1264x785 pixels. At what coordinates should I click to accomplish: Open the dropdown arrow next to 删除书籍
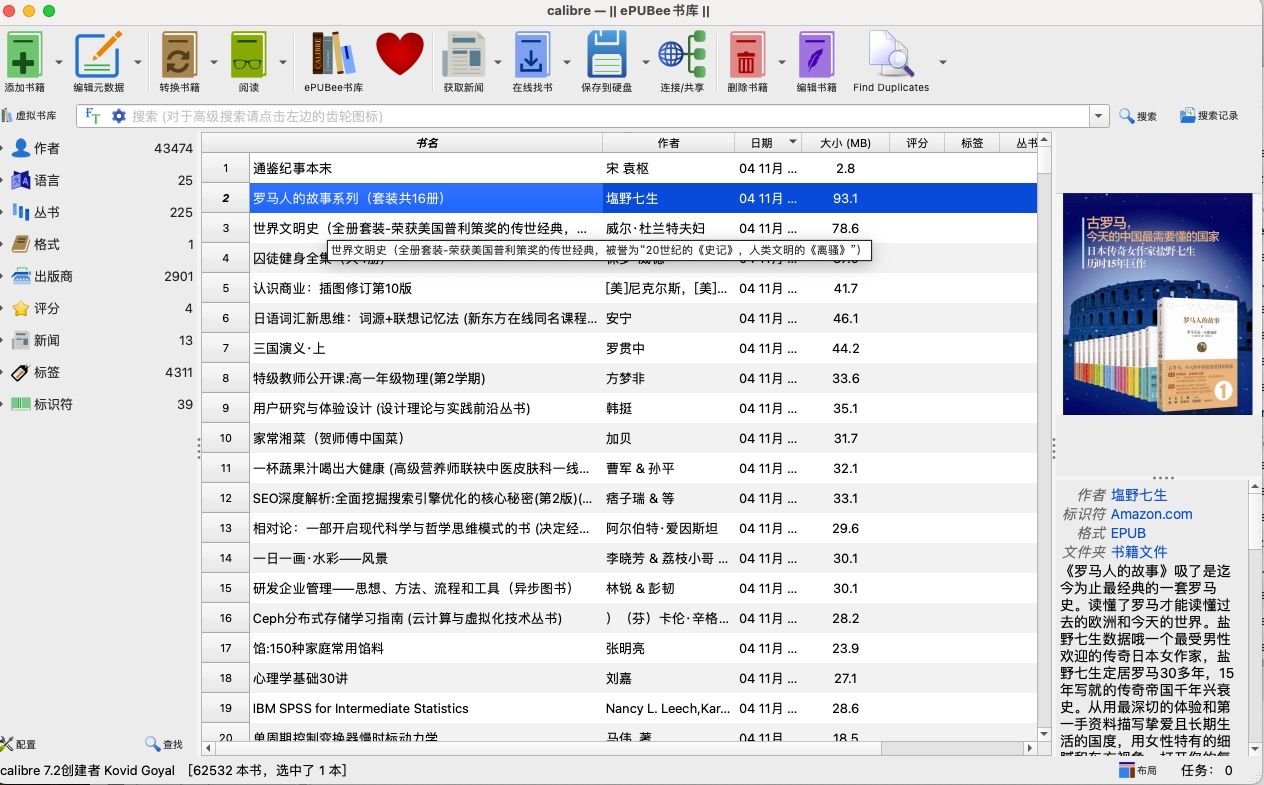tap(782, 62)
